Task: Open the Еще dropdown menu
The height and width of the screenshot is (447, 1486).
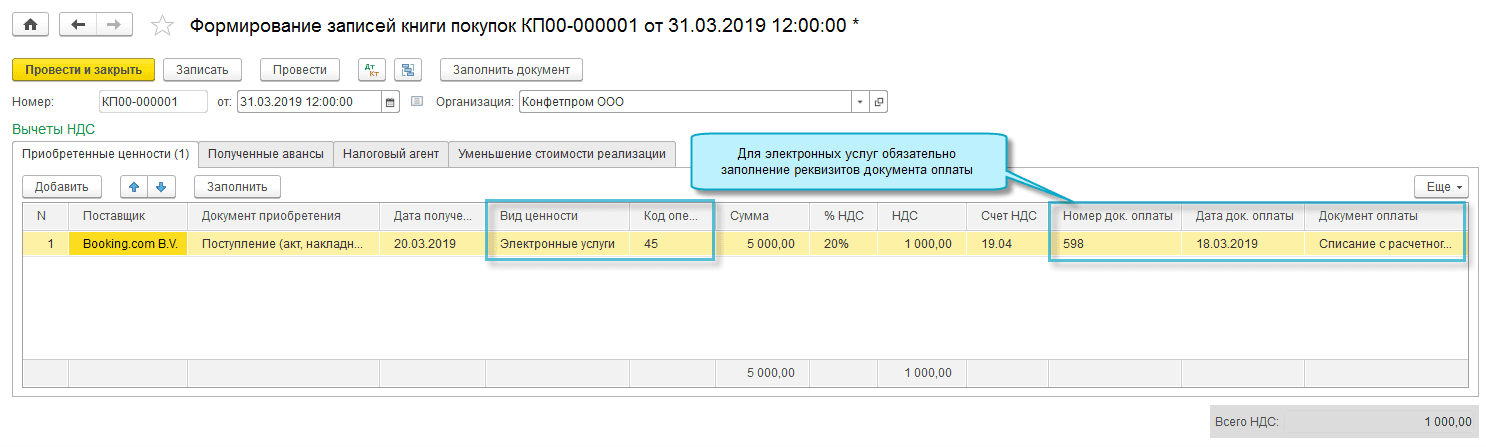Action: click(1440, 187)
